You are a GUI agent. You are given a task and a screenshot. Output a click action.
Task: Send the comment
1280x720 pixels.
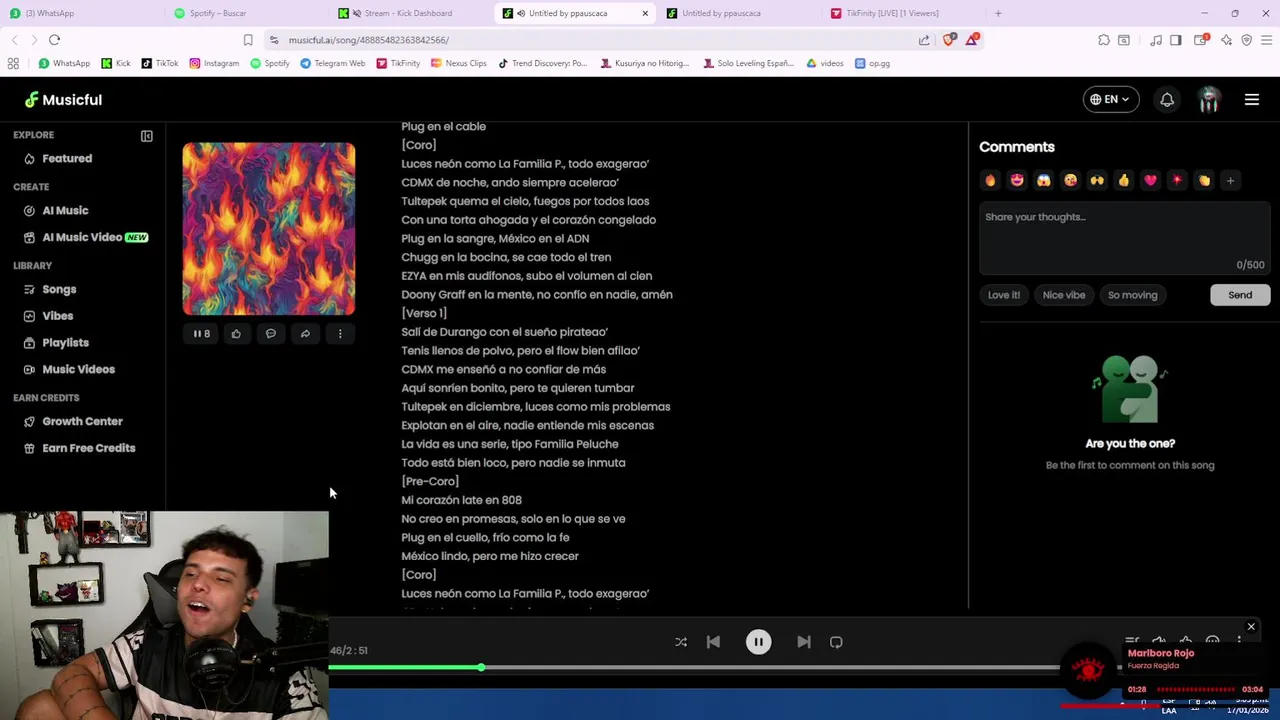click(x=1240, y=295)
